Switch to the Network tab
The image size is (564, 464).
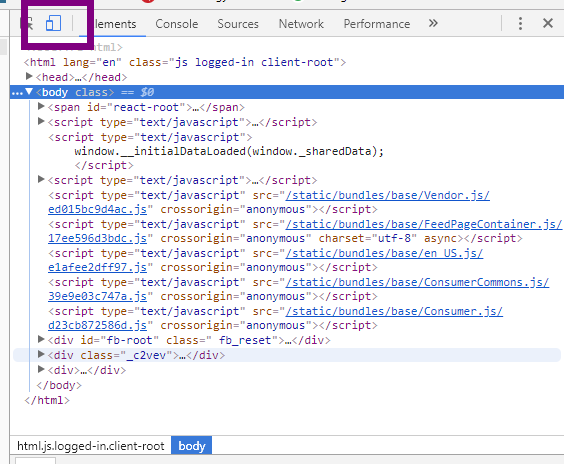pos(301,24)
